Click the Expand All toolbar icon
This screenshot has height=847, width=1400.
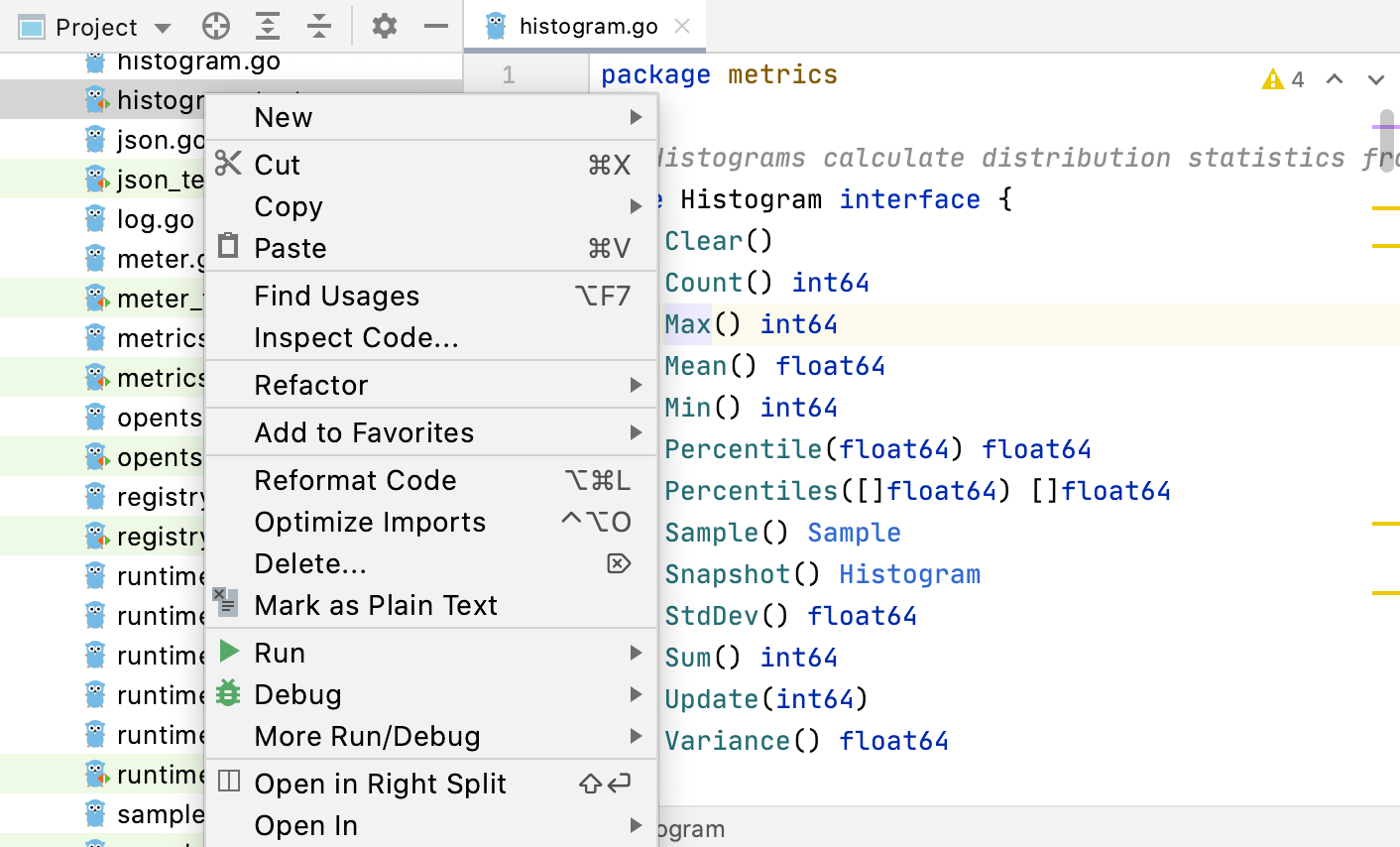[268, 27]
